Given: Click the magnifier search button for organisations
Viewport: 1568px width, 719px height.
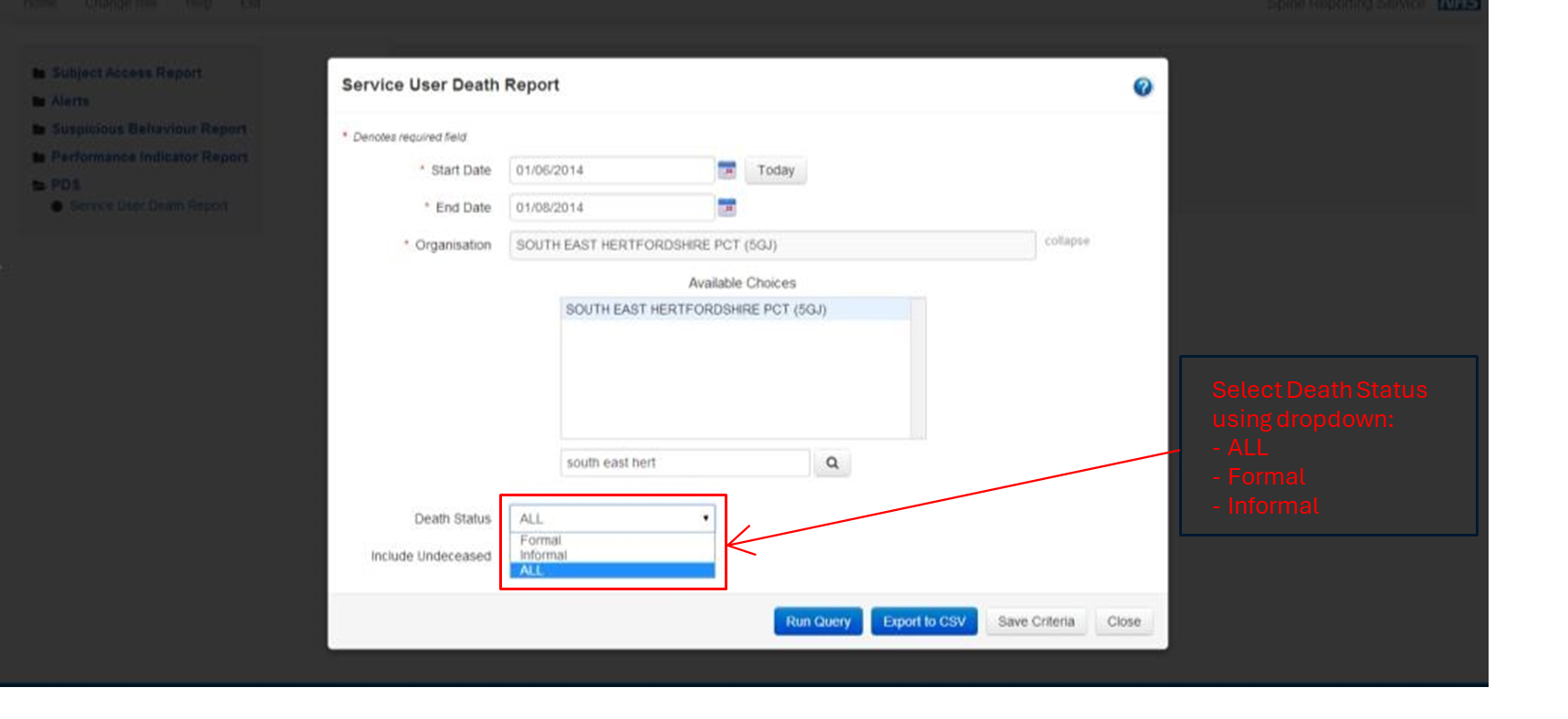Looking at the screenshot, I should pos(832,463).
